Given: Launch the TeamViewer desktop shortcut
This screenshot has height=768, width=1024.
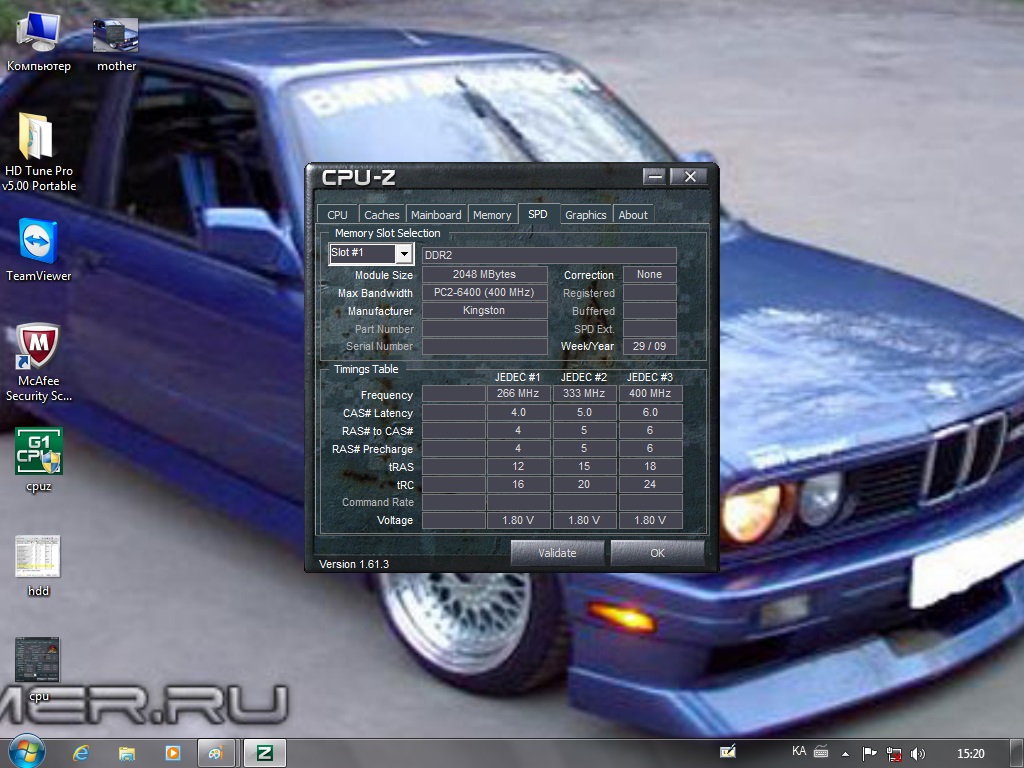Looking at the screenshot, I should (39, 249).
